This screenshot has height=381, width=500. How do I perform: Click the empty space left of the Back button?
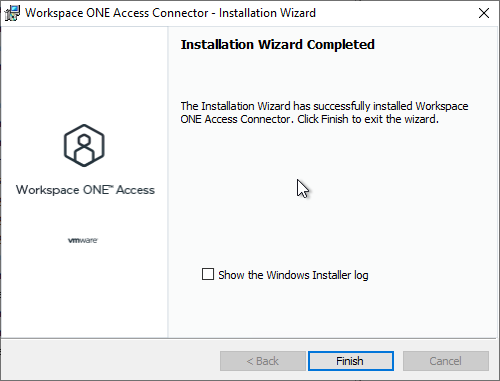[110, 361]
